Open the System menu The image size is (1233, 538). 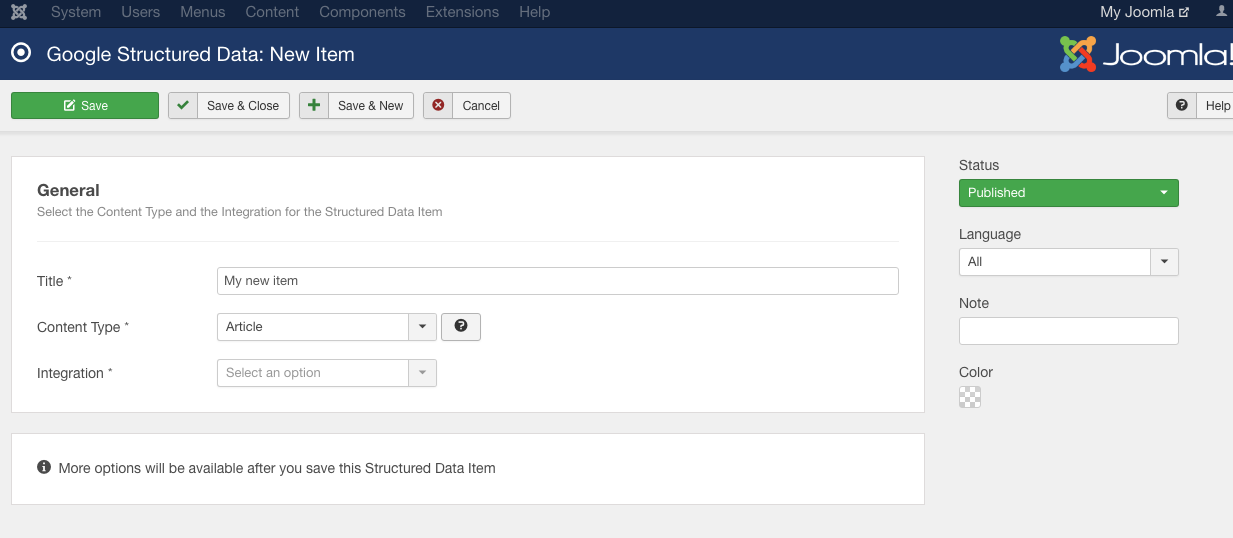click(76, 12)
